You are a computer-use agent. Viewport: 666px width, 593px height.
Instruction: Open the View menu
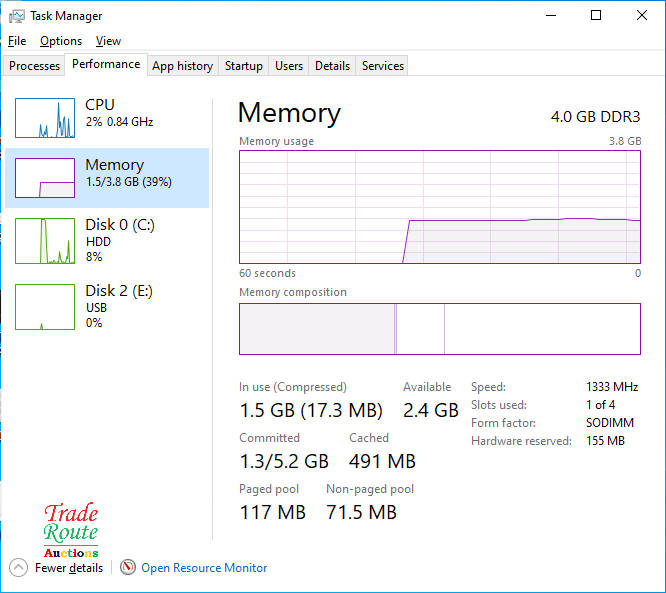point(108,41)
